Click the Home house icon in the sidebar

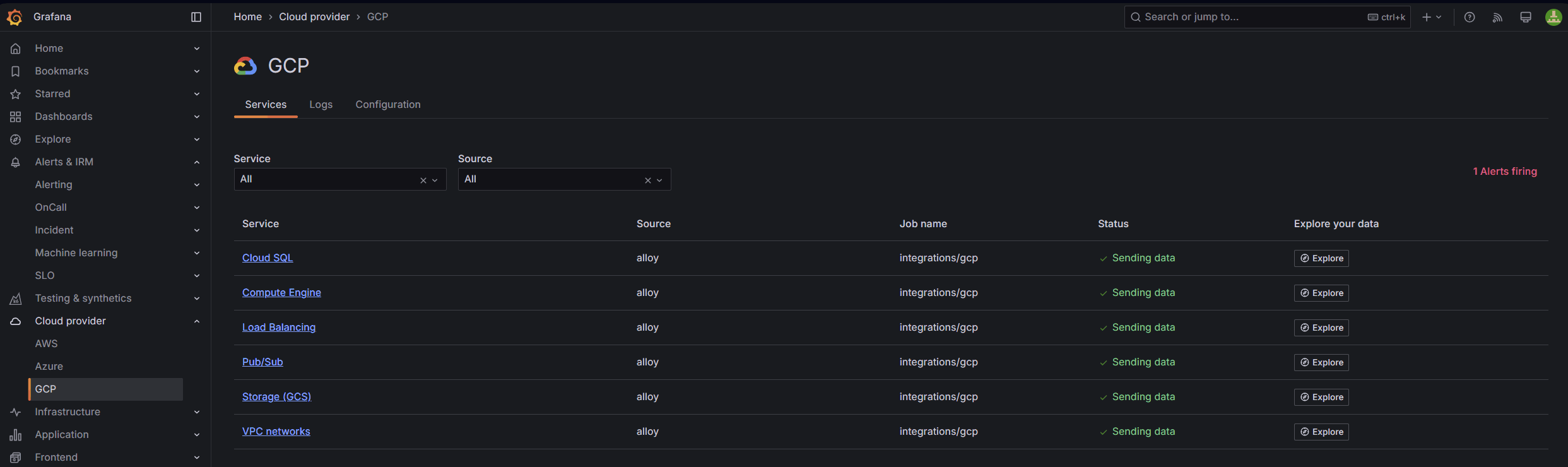click(x=16, y=49)
